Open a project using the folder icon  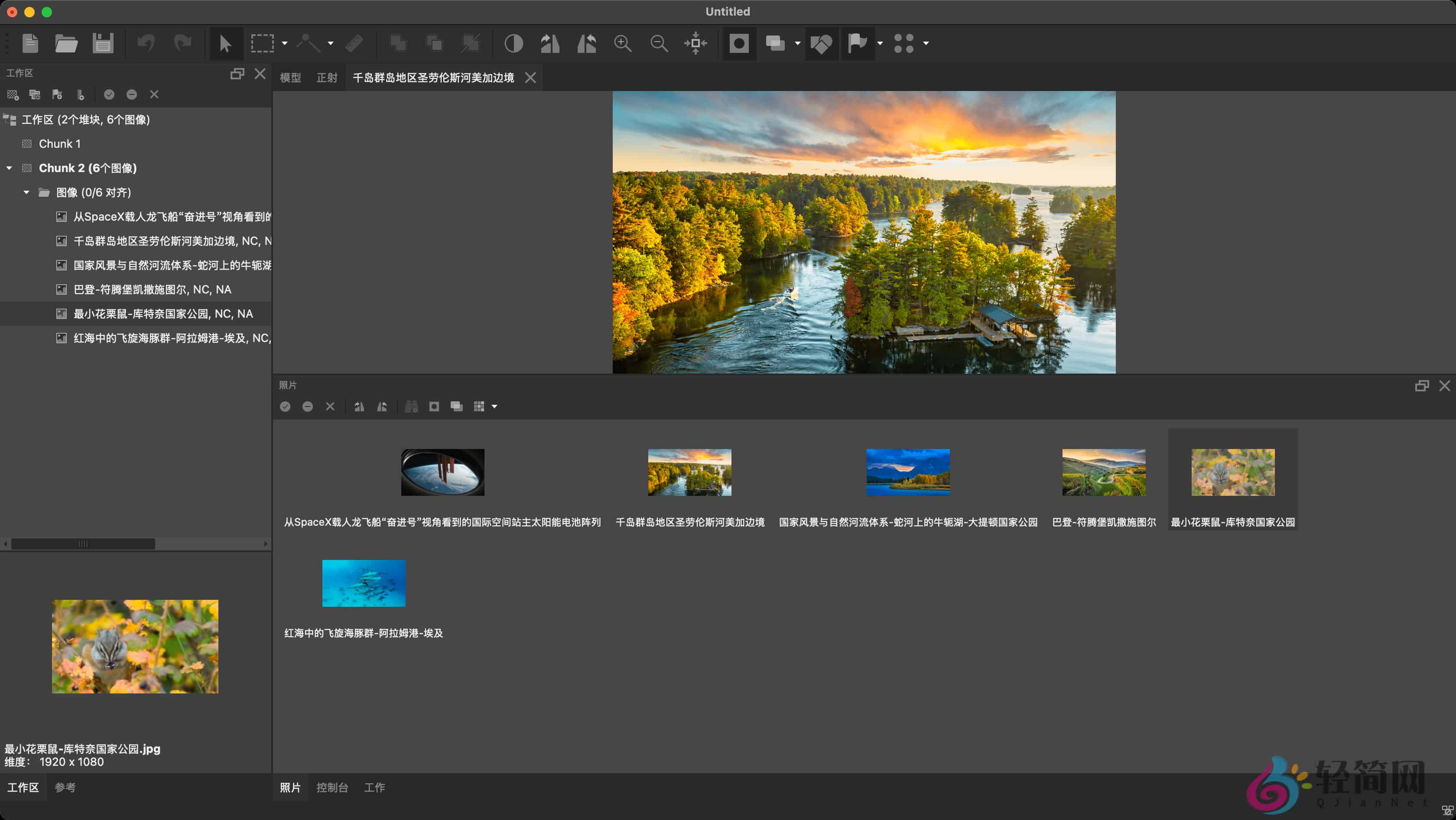tap(66, 43)
